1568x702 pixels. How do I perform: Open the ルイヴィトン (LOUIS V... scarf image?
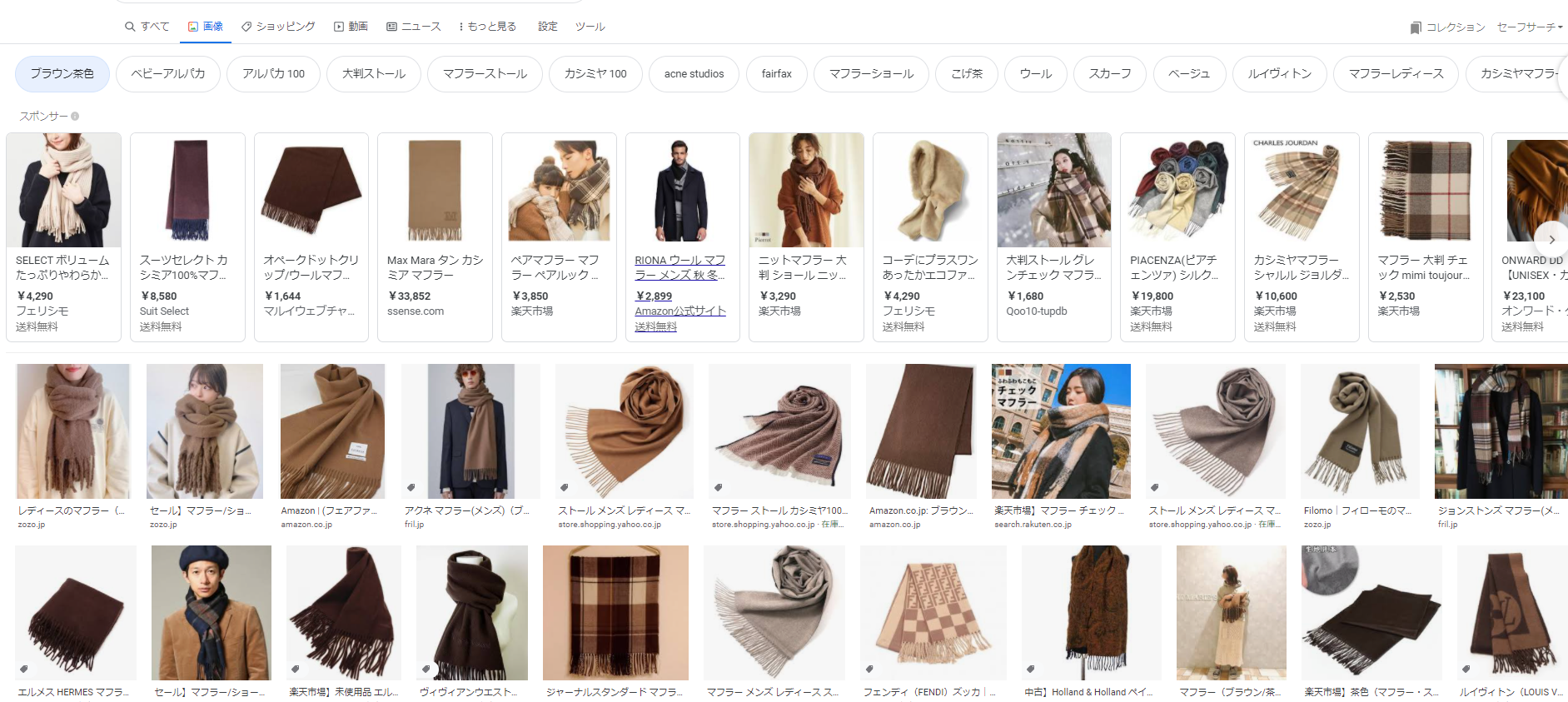coord(1512,613)
